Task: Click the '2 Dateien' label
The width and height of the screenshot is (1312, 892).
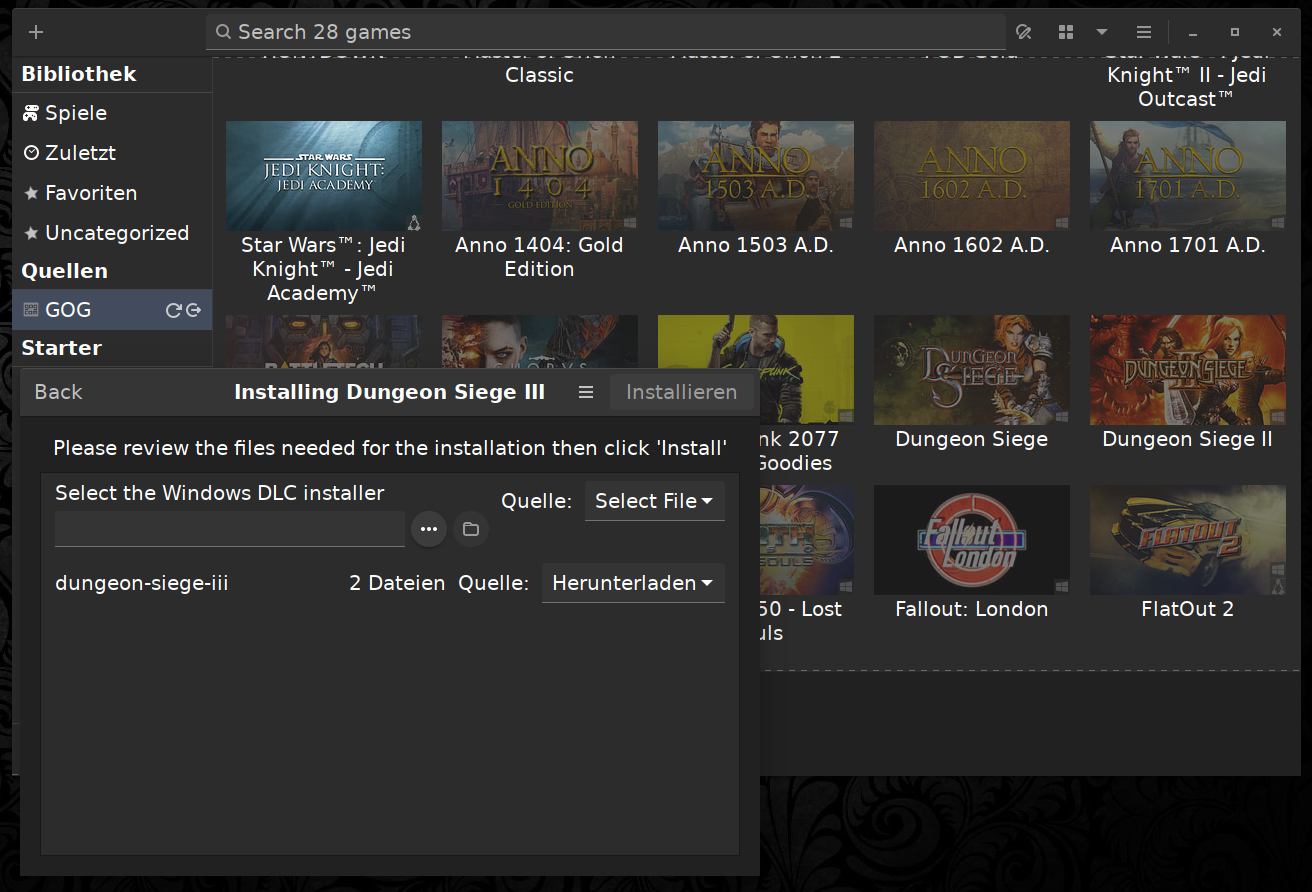Action: point(397,583)
